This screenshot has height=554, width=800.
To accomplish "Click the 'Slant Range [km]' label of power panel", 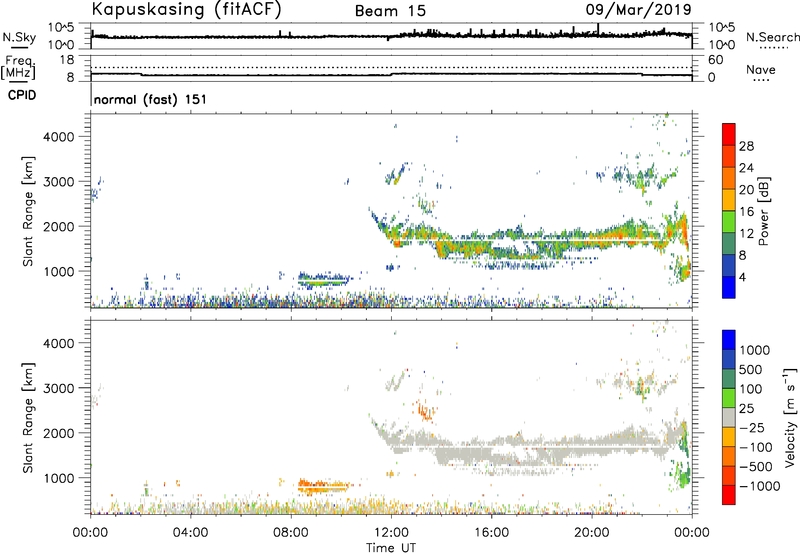I will 28,211.
